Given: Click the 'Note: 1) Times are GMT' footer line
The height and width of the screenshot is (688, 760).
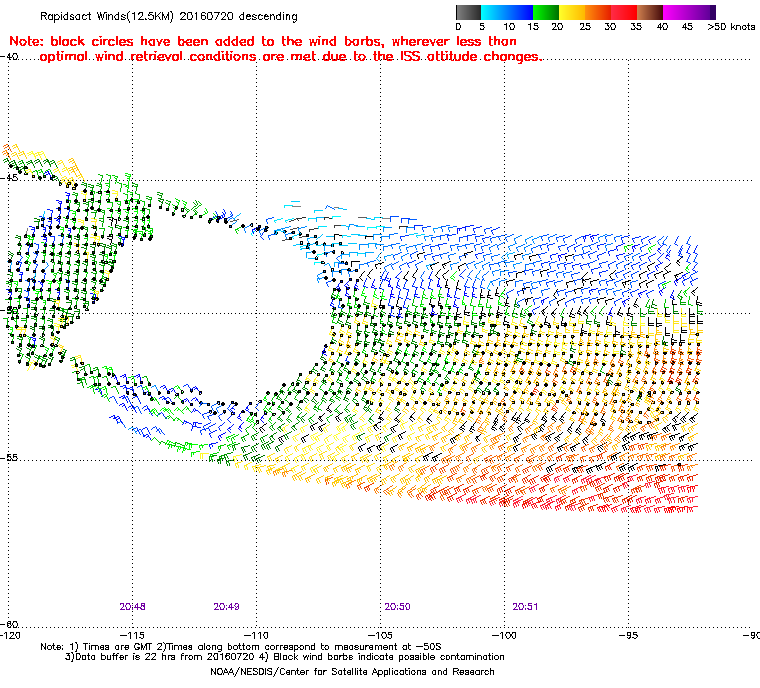Looking at the screenshot, I should click(x=241, y=647).
